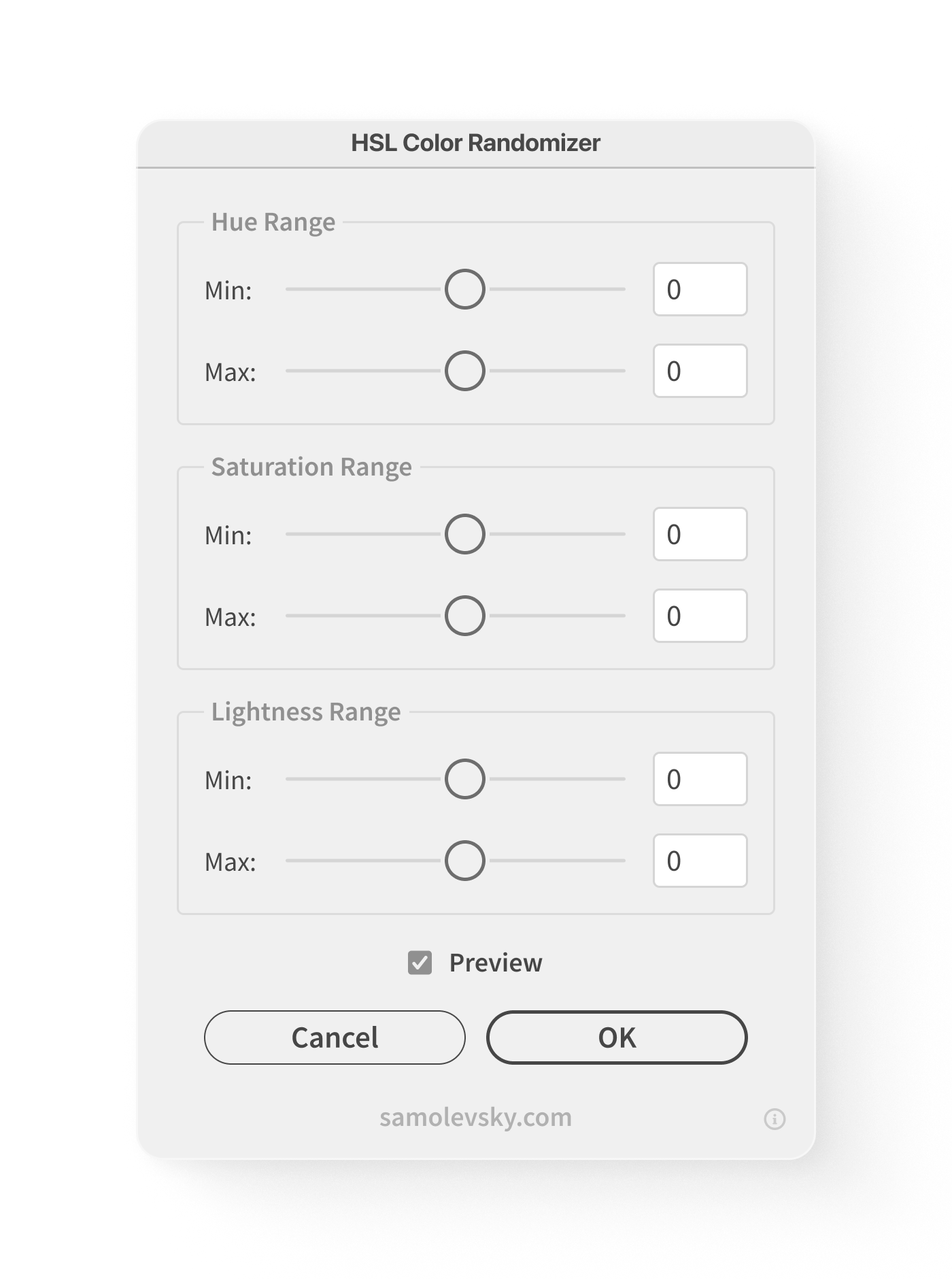Click the Lightness Range Max slider handle
Image resolution: width=952 pixels, height=1279 pixels.
pyautogui.click(x=465, y=861)
